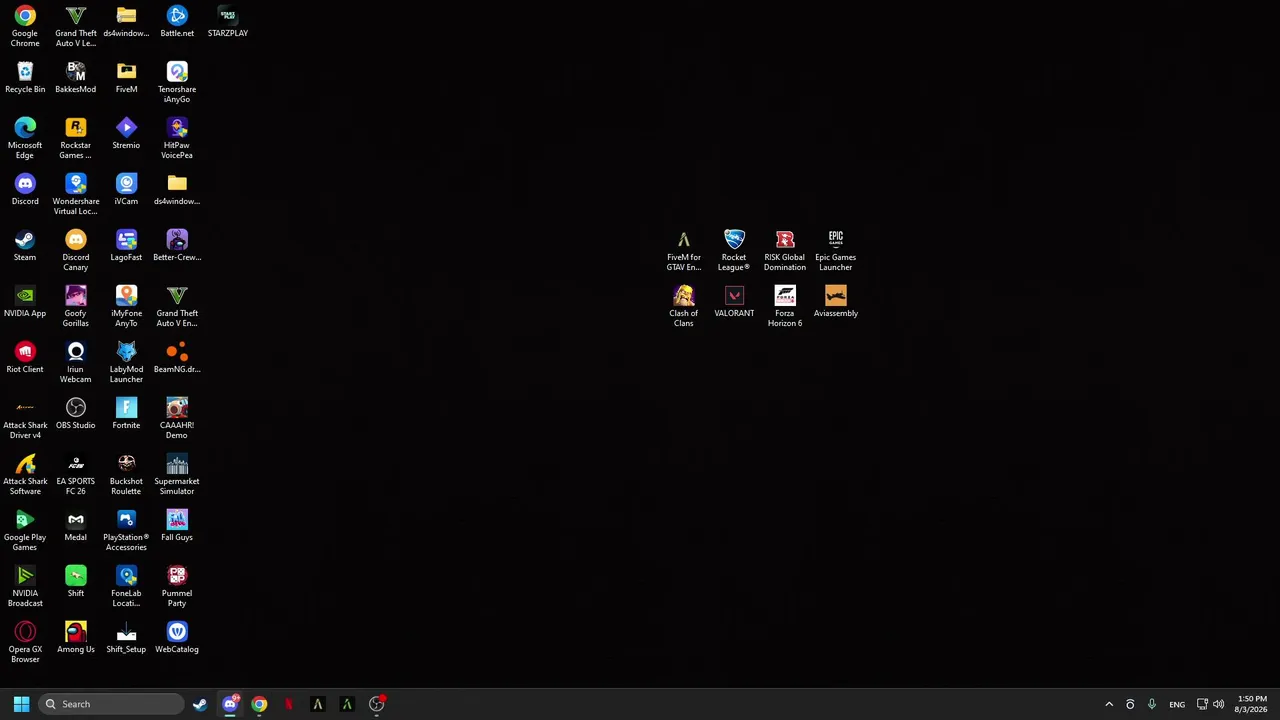The image size is (1280, 720).
Task: Select the LagoFast desktop icon
Action: [x=126, y=245]
